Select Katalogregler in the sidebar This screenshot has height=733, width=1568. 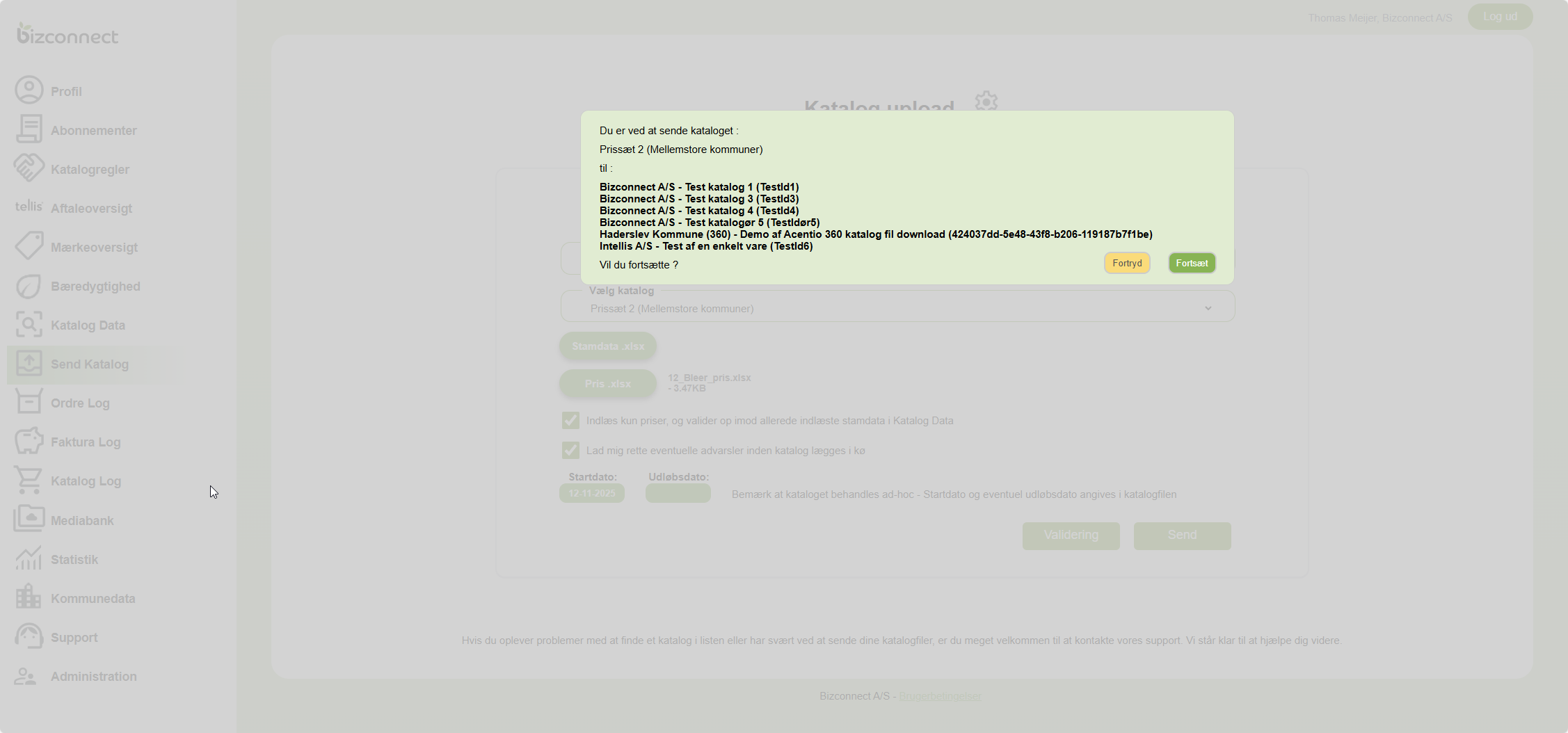90,169
